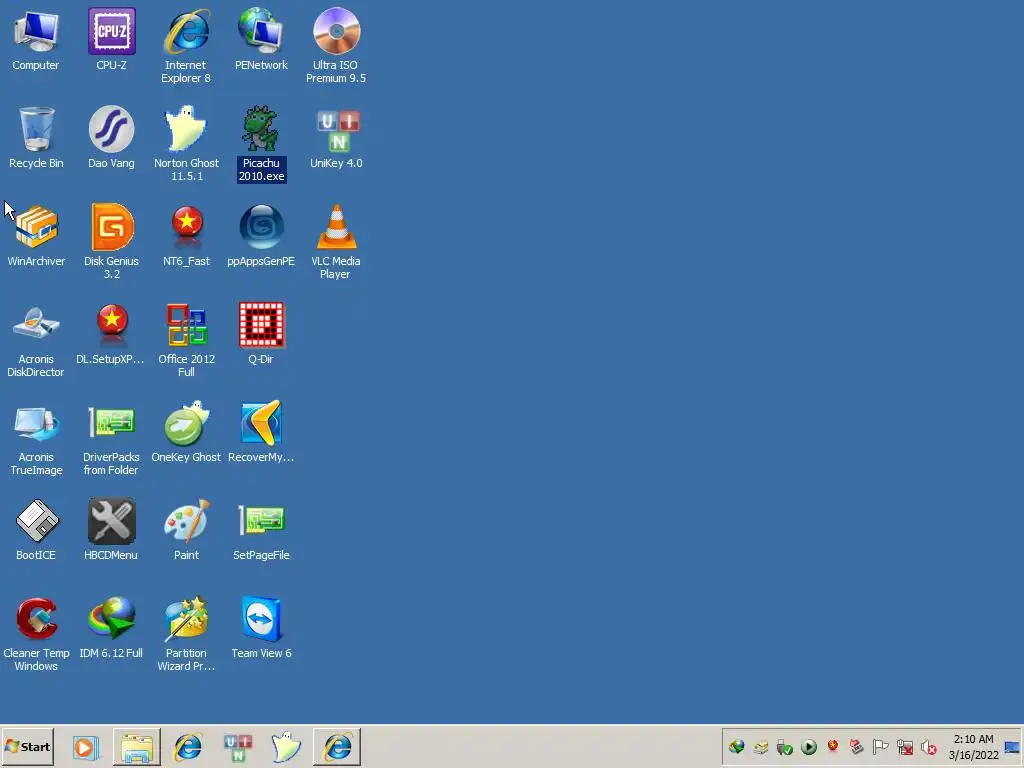This screenshot has height=768, width=1024.
Task: Click the muted volume speaker icon
Action: 929,747
